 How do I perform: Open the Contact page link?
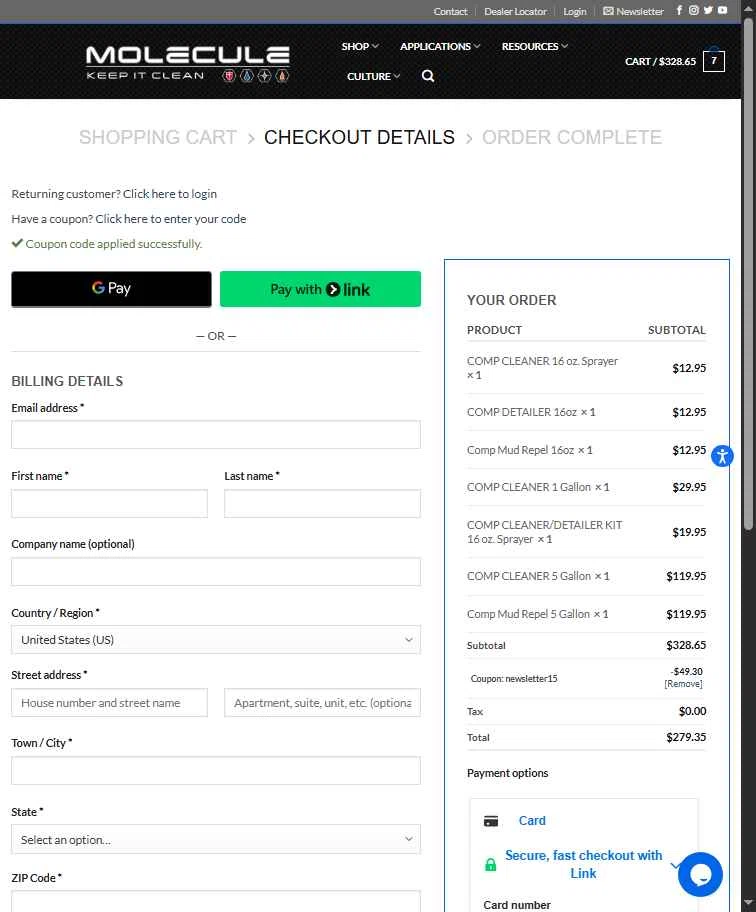pos(450,11)
